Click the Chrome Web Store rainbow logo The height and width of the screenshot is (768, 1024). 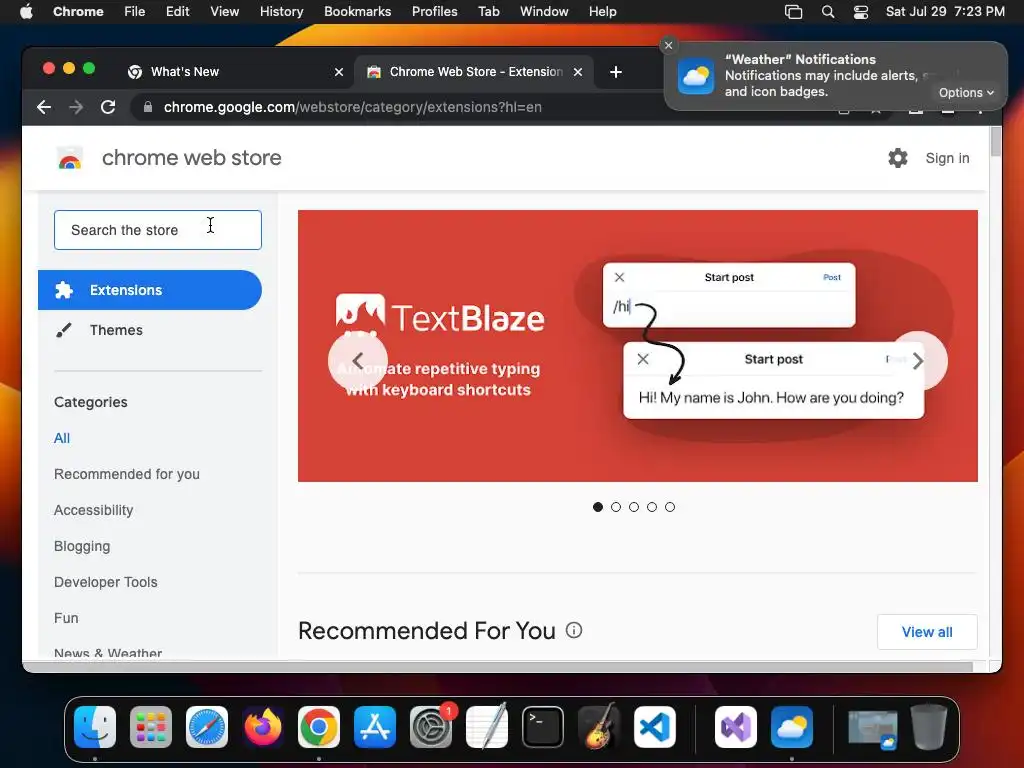[x=70, y=158]
